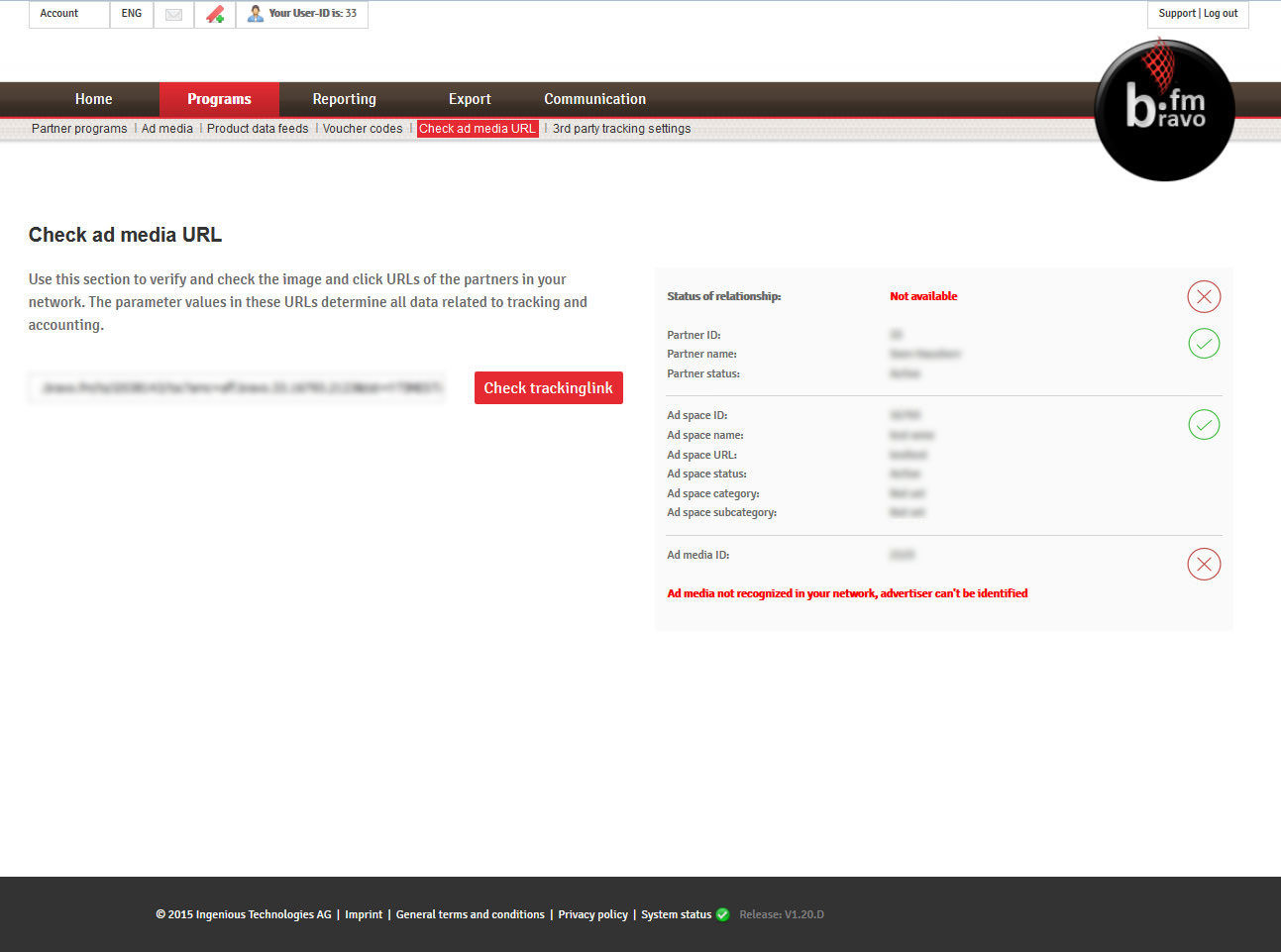
Task: Select Check ad media URL submenu
Action: click(478, 129)
